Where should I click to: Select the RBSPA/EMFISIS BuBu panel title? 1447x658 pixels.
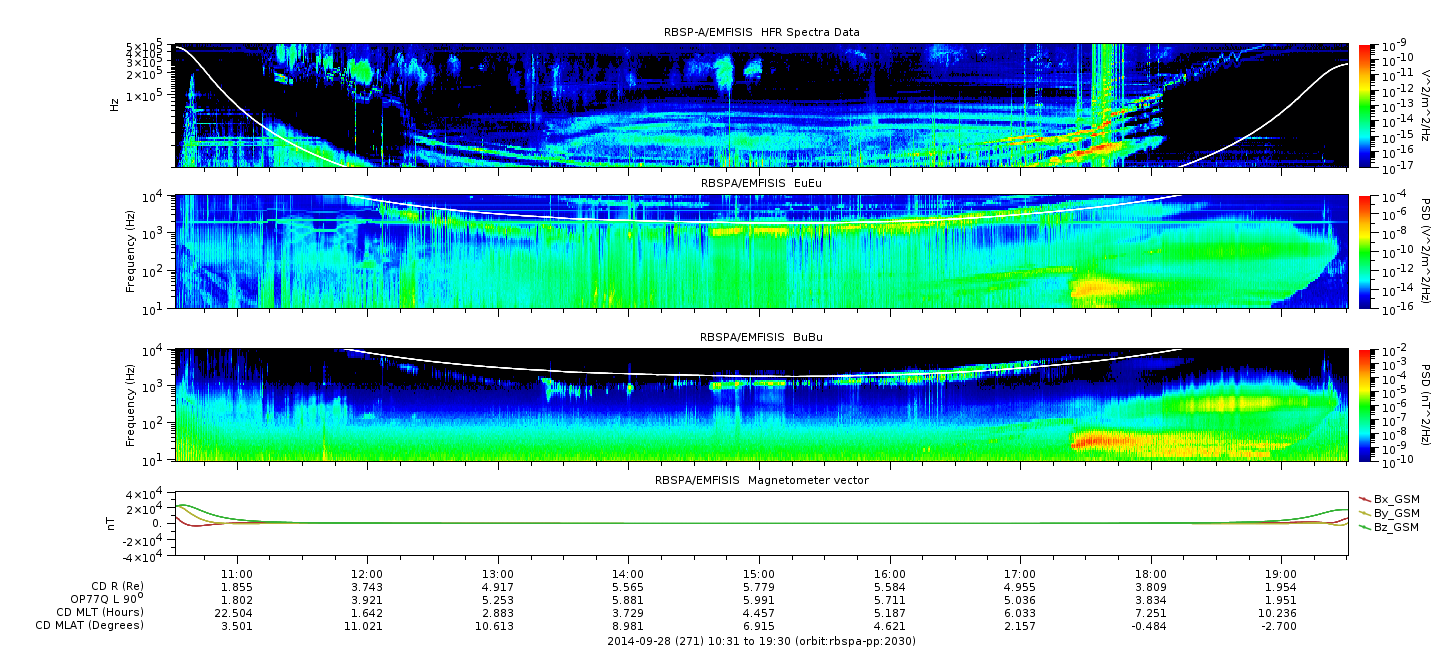pyautogui.click(x=761, y=338)
